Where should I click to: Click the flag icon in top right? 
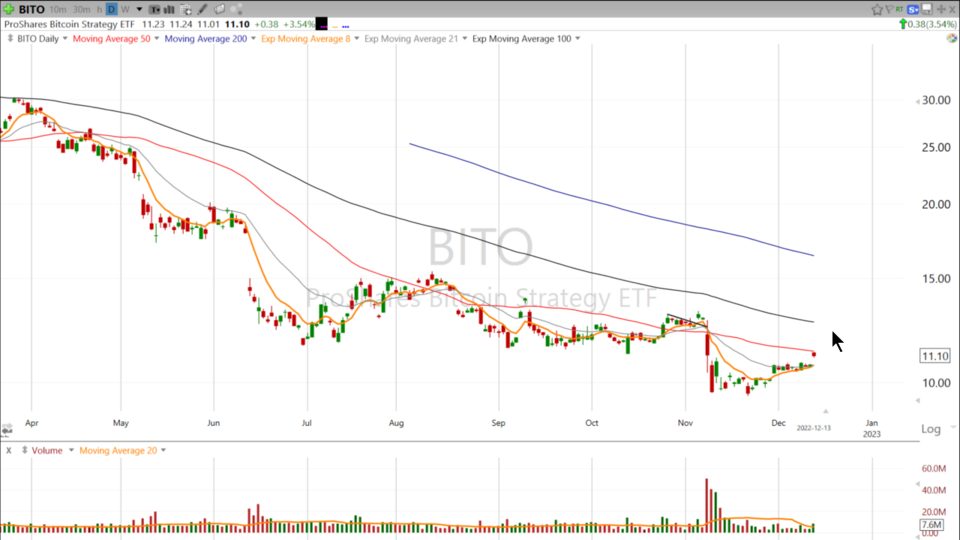tap(889, 9)
